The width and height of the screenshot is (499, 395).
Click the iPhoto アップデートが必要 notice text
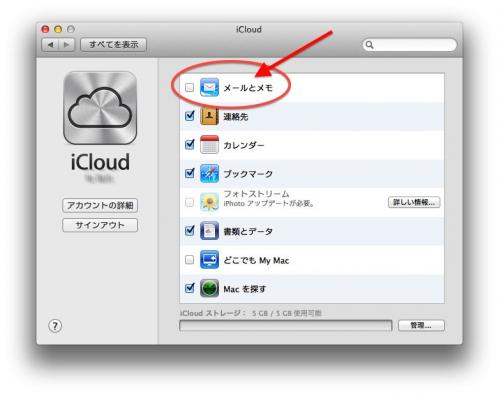[x=269, y=203]
